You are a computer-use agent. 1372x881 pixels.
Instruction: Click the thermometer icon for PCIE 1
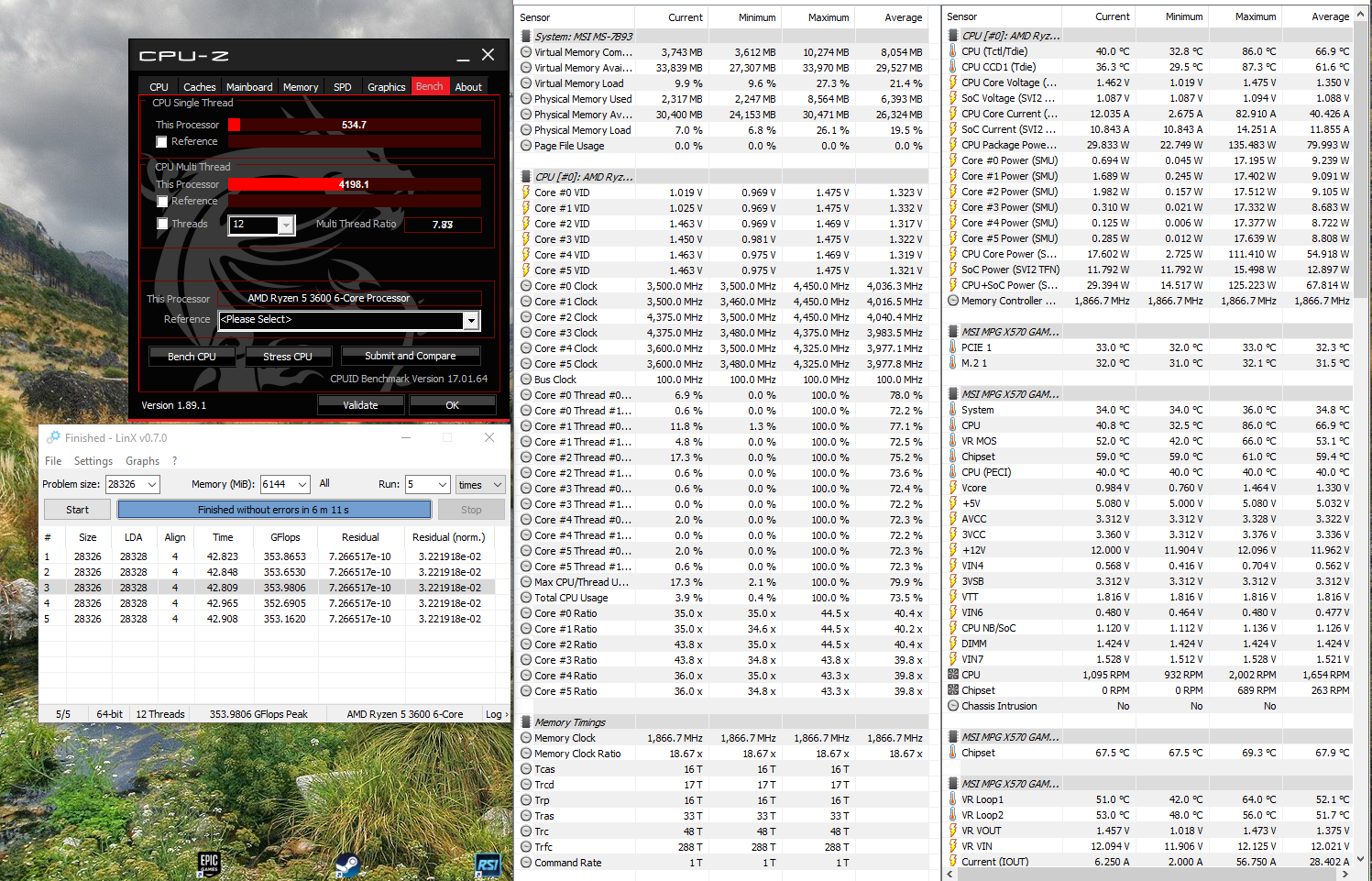953,347
